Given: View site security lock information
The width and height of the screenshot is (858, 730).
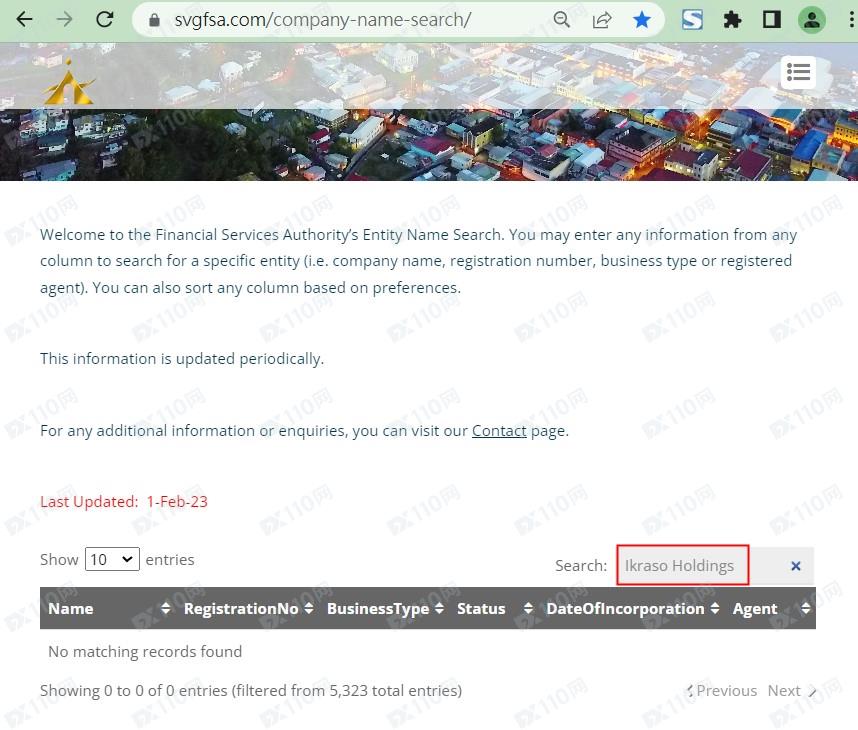Looking at the screenshot, I should pyautogui.click(x=154, y=20).
